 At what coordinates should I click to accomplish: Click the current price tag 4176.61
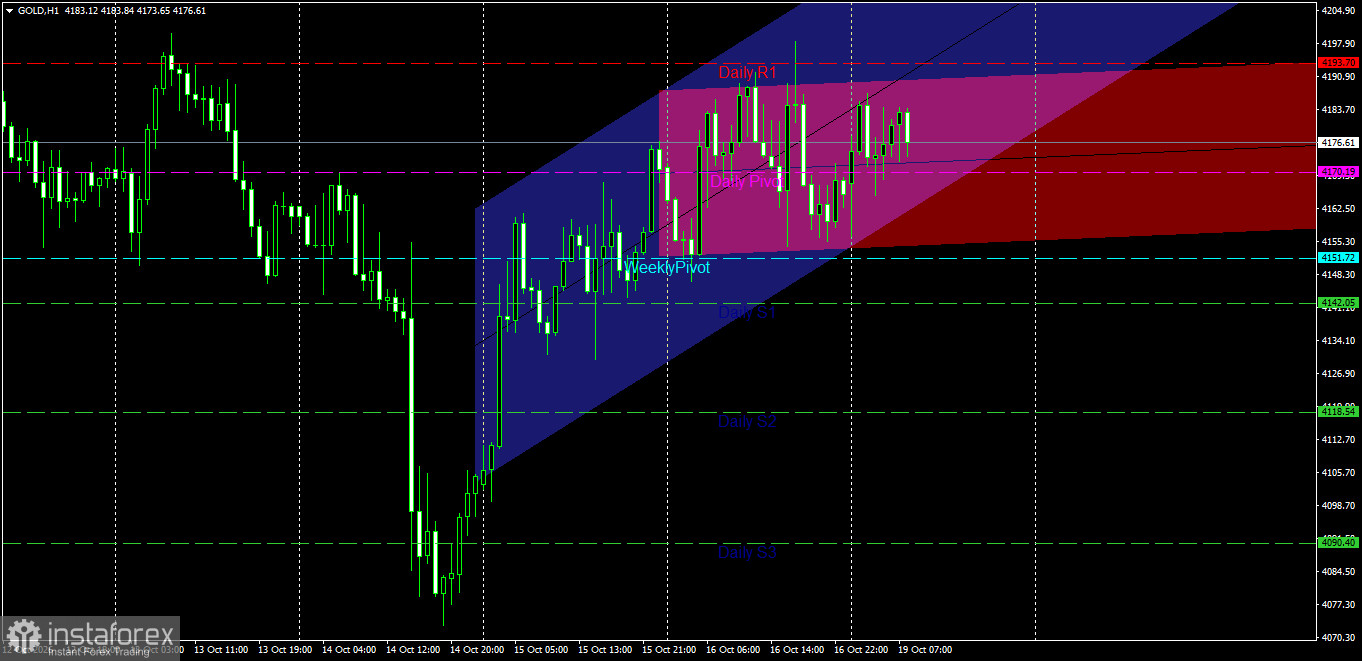(1338, 143)
